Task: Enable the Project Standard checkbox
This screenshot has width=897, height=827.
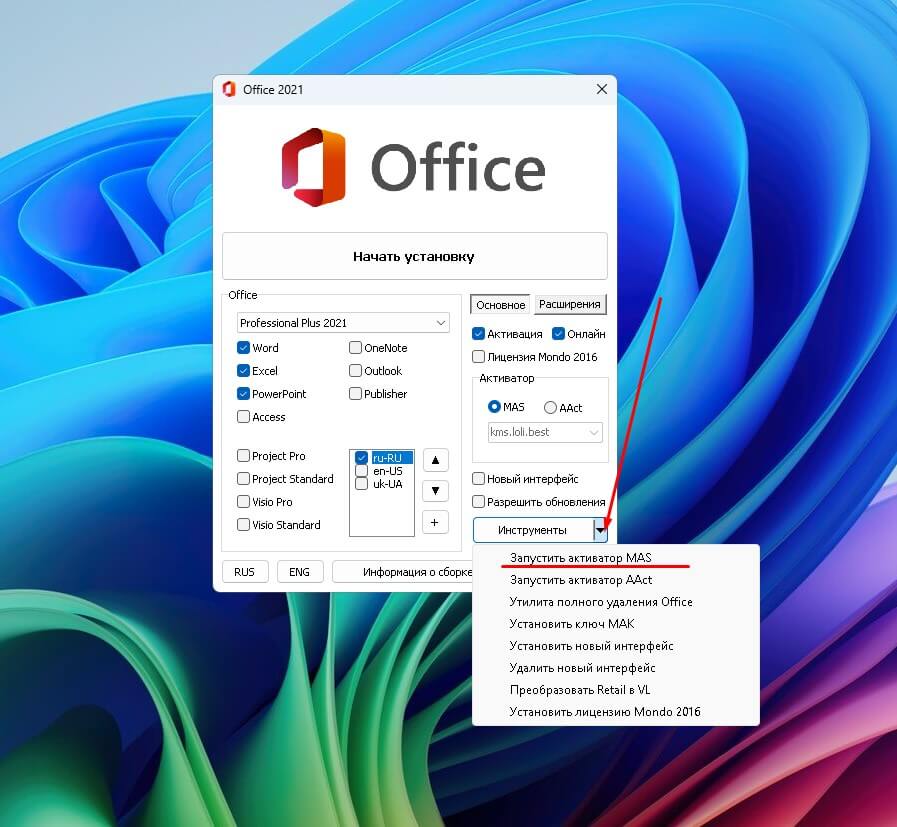Action: tap(243, 478)
